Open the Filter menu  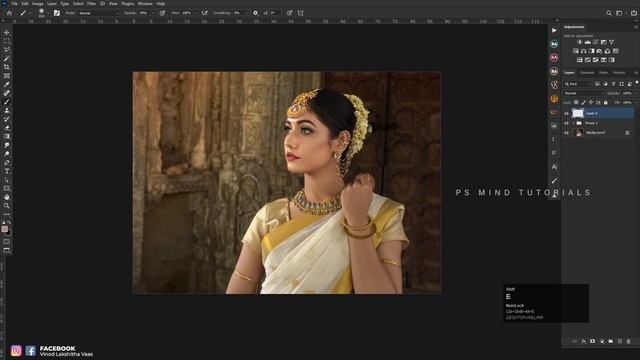point(91,4)
